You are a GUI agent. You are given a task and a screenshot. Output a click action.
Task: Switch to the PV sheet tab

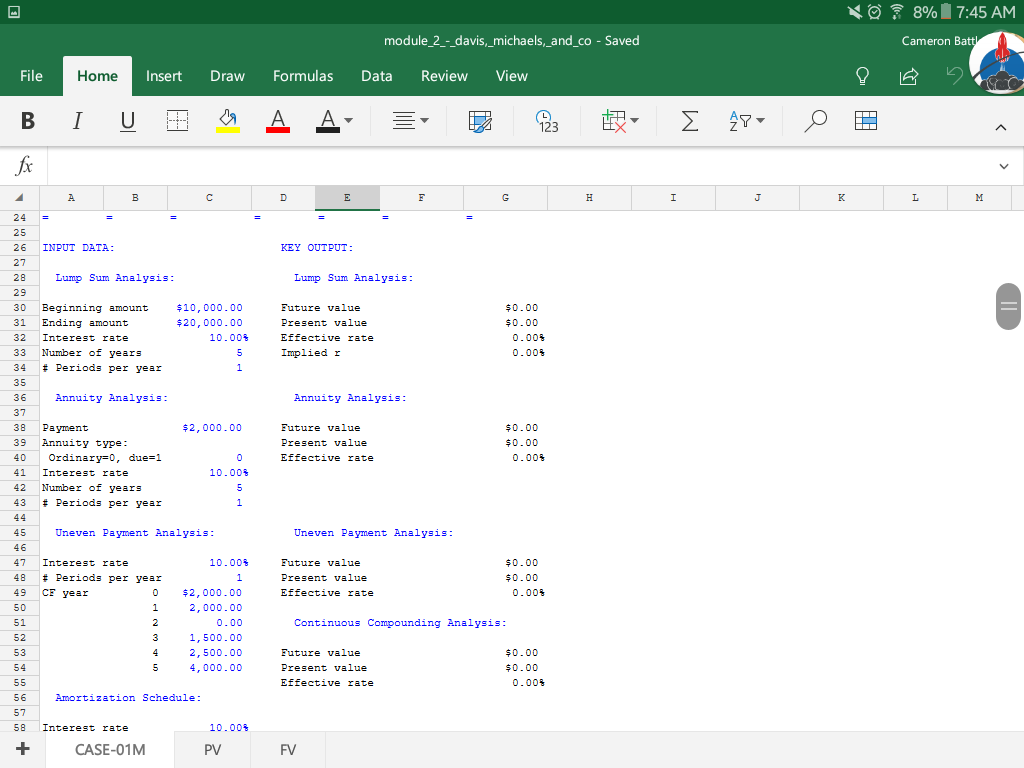(212, 749)
